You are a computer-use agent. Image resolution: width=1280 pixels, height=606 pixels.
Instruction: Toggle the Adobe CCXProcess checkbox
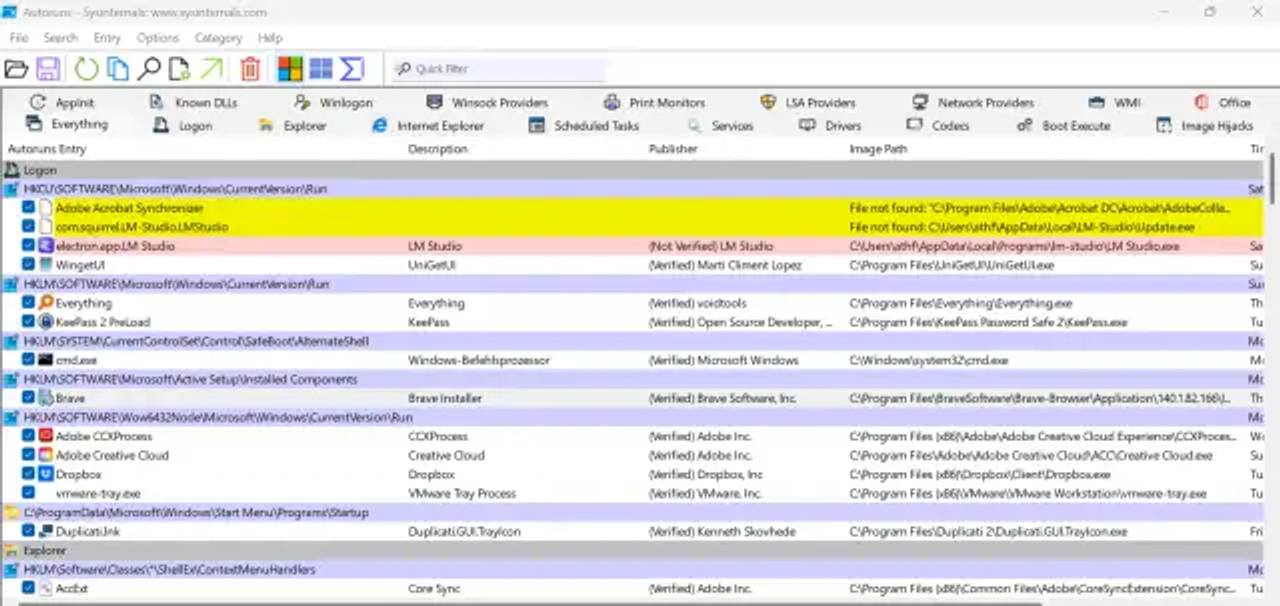click(28, 436)
